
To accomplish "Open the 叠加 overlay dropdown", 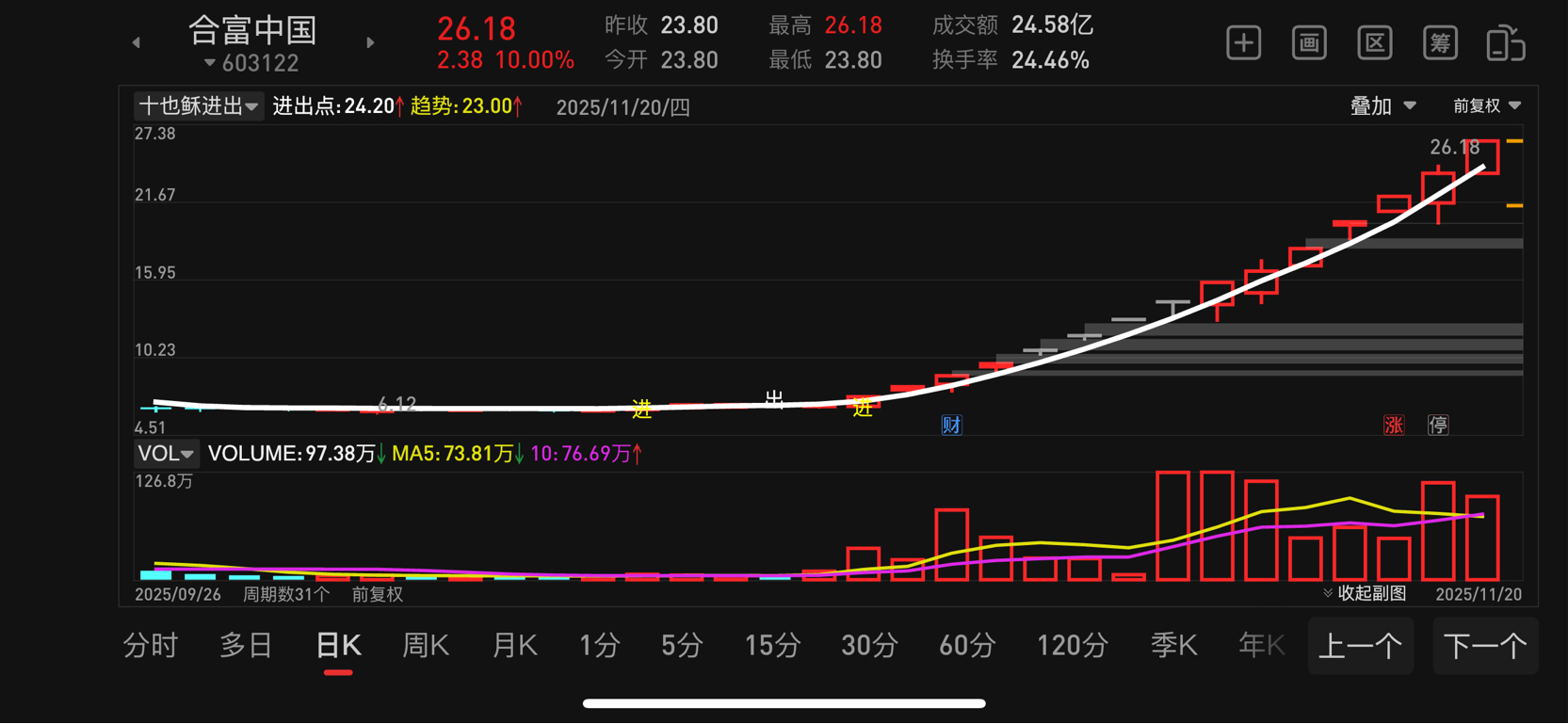I will coord(1382,106).
